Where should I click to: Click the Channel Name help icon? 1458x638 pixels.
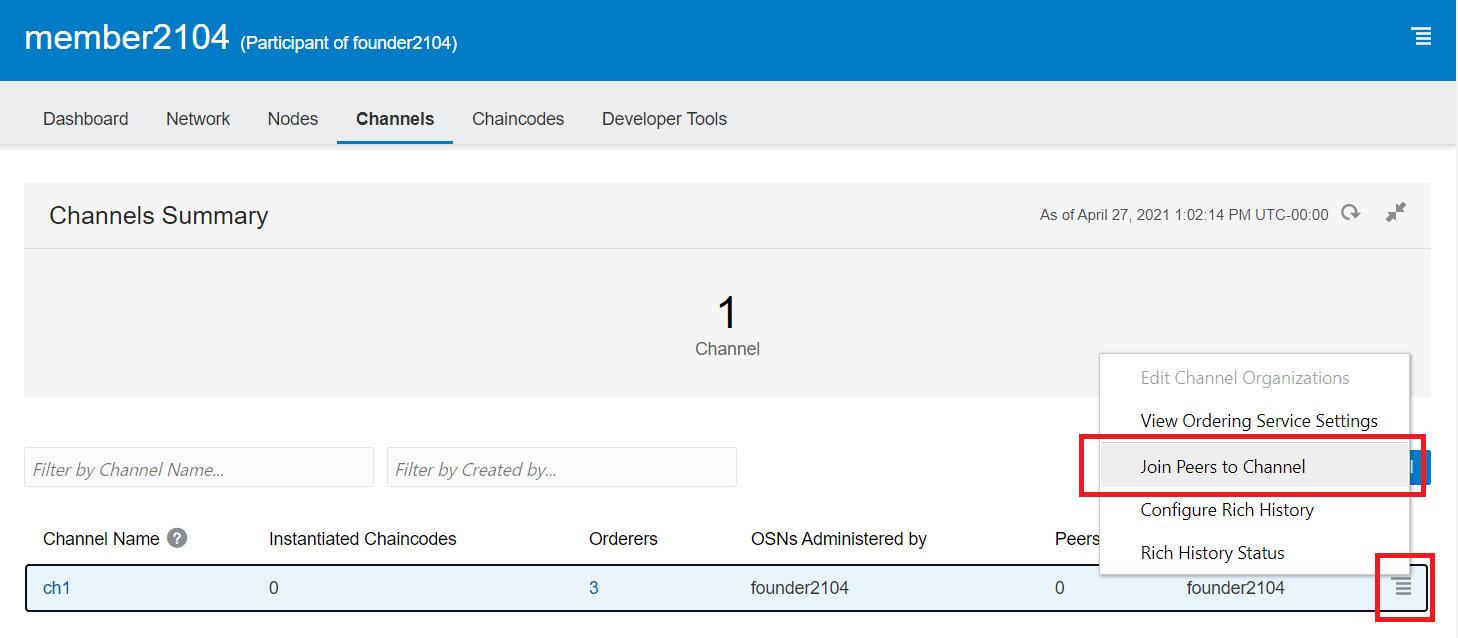point(177,538)
